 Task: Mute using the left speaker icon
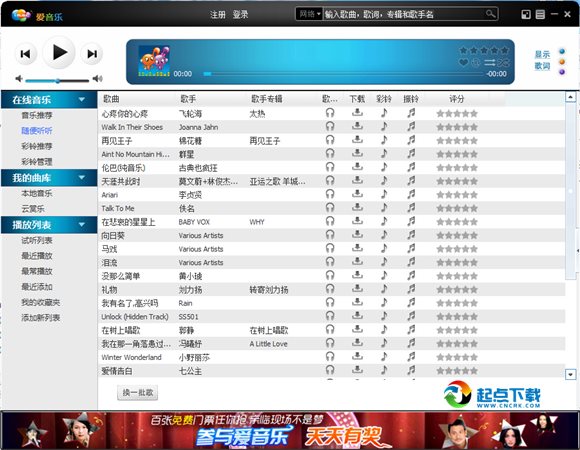(19, 78)
